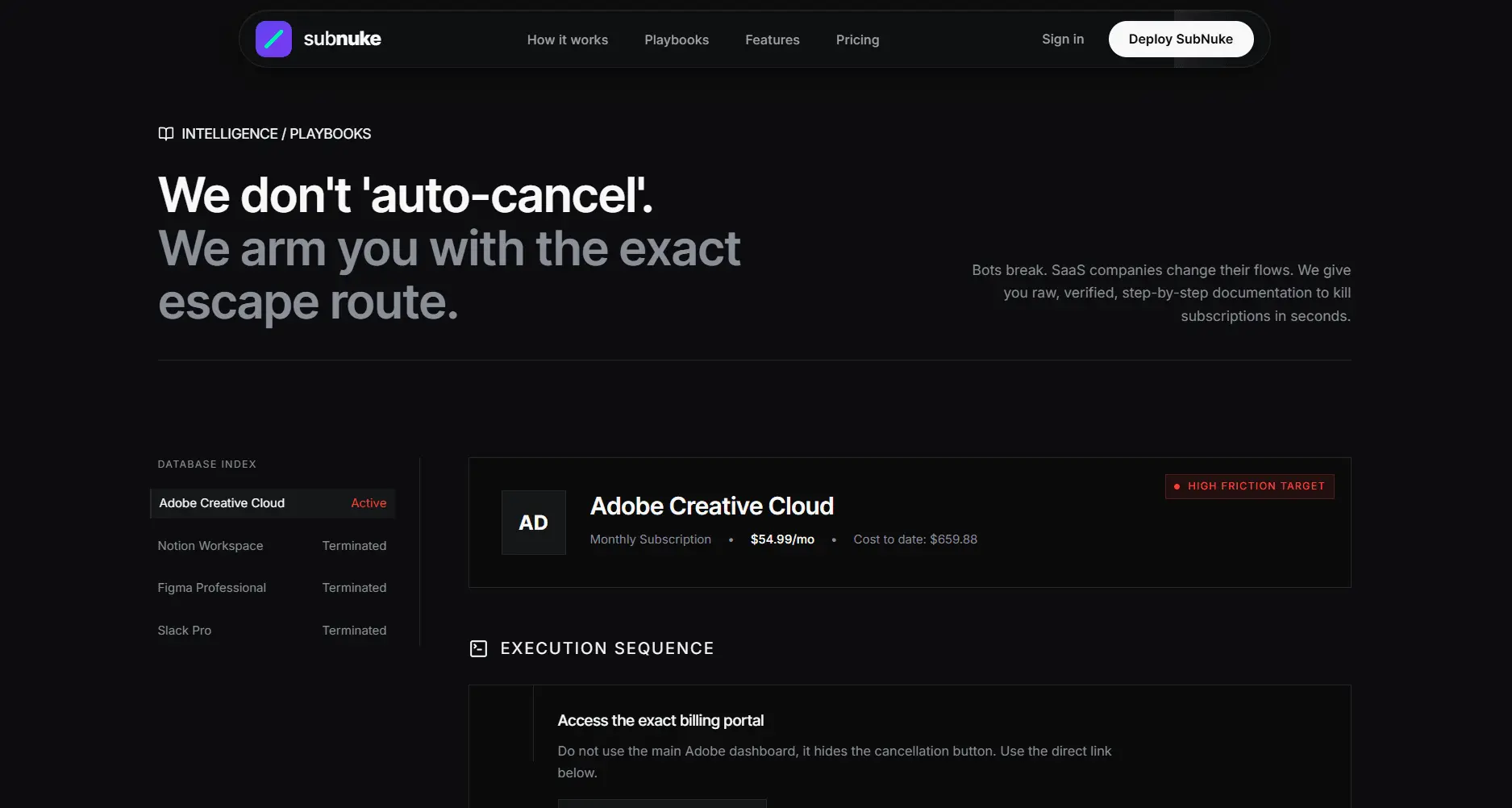
Task: Click the Sign in link
Action: pos(1062,39)
